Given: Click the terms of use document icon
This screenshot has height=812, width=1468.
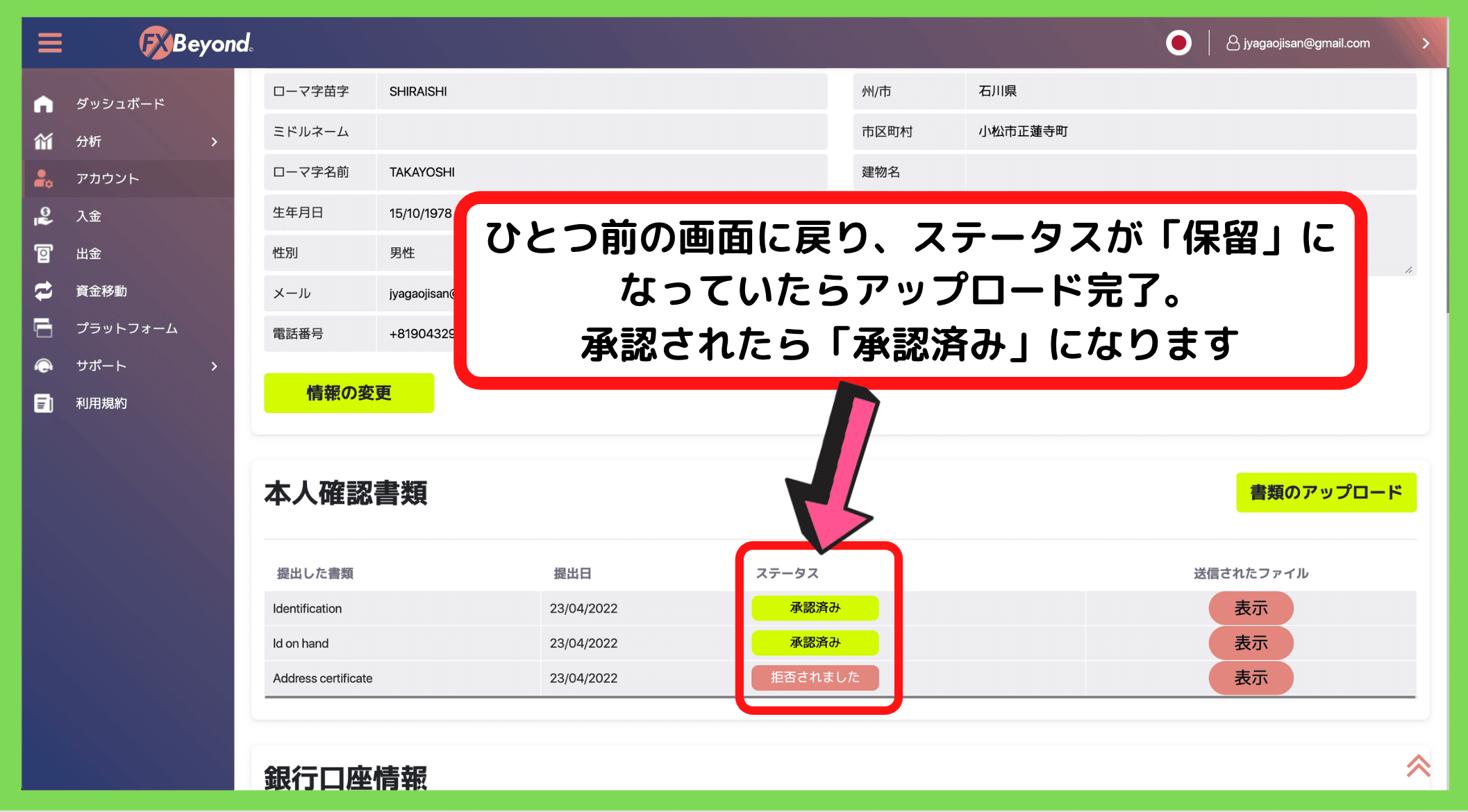Looking at the screenshot, I should (x=44, y=403).
